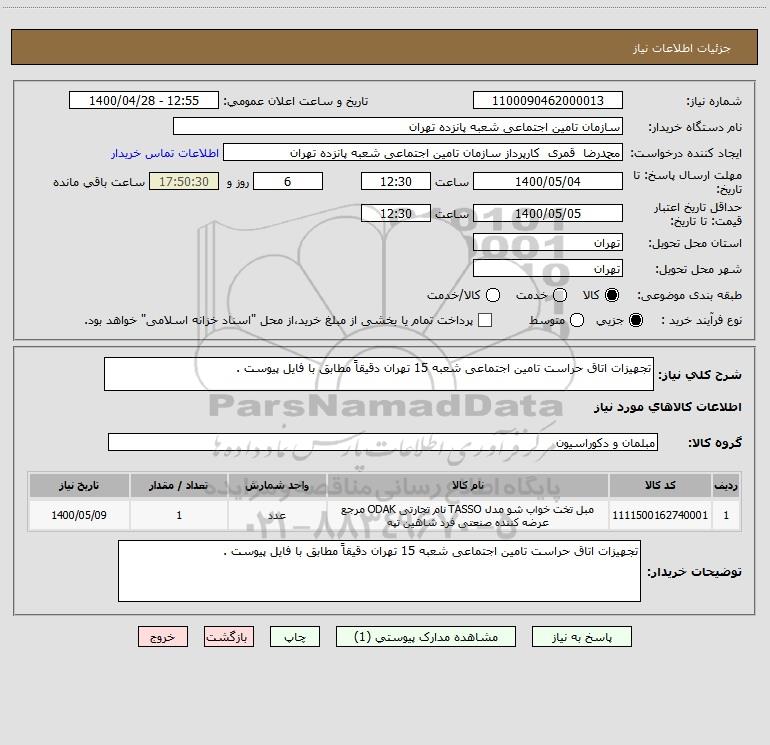Click the deadline date field 1400/05/04
The image size is (770, 745).
coord(548,181)
